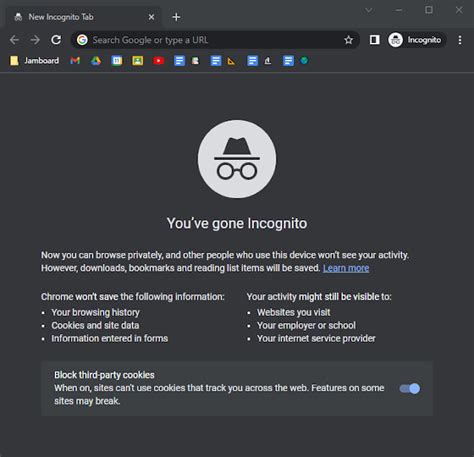This screenshot has width=474, height=457.
Task: Reload the current page
Action: (56, 40)
